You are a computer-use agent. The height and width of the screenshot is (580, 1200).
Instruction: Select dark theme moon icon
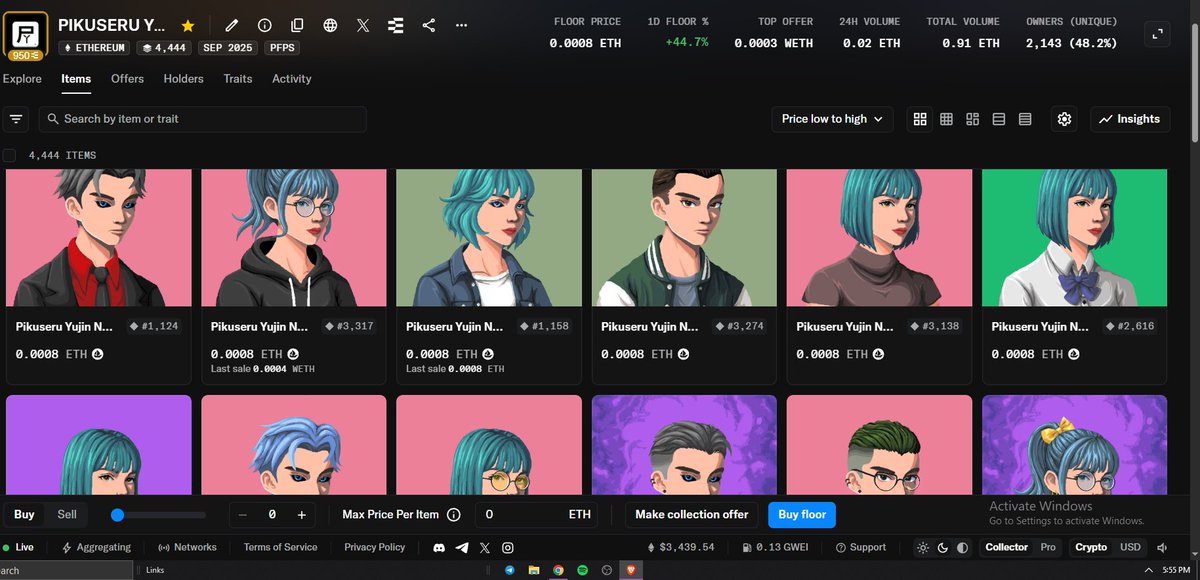pyautogui.click(x=942, y=548)
